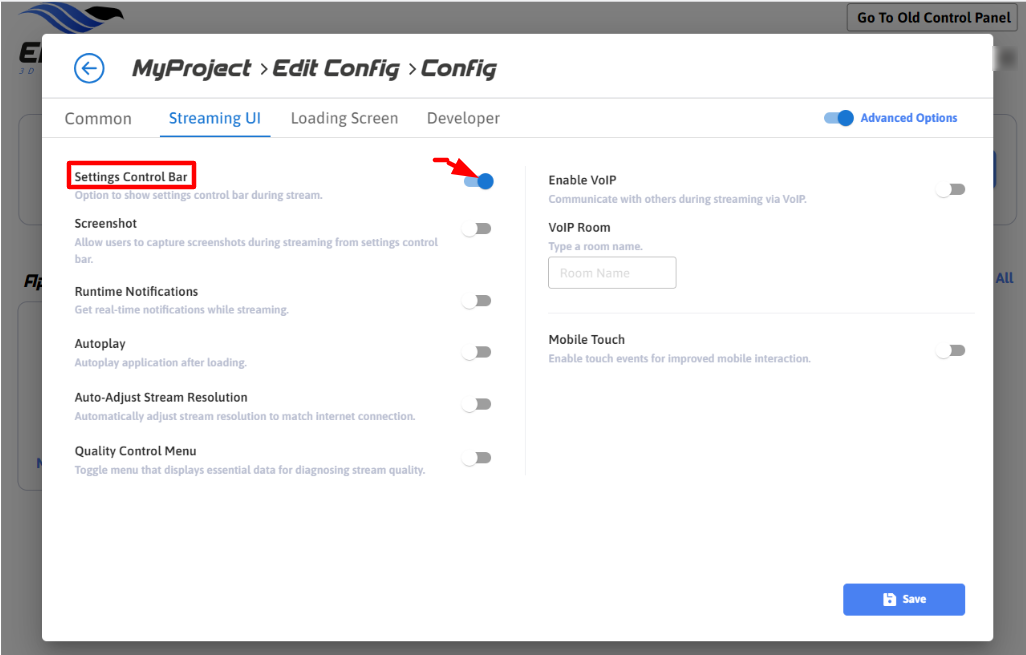Select the Streaming UI tab
Screen dimensions: 1026x655
[214, 118]
